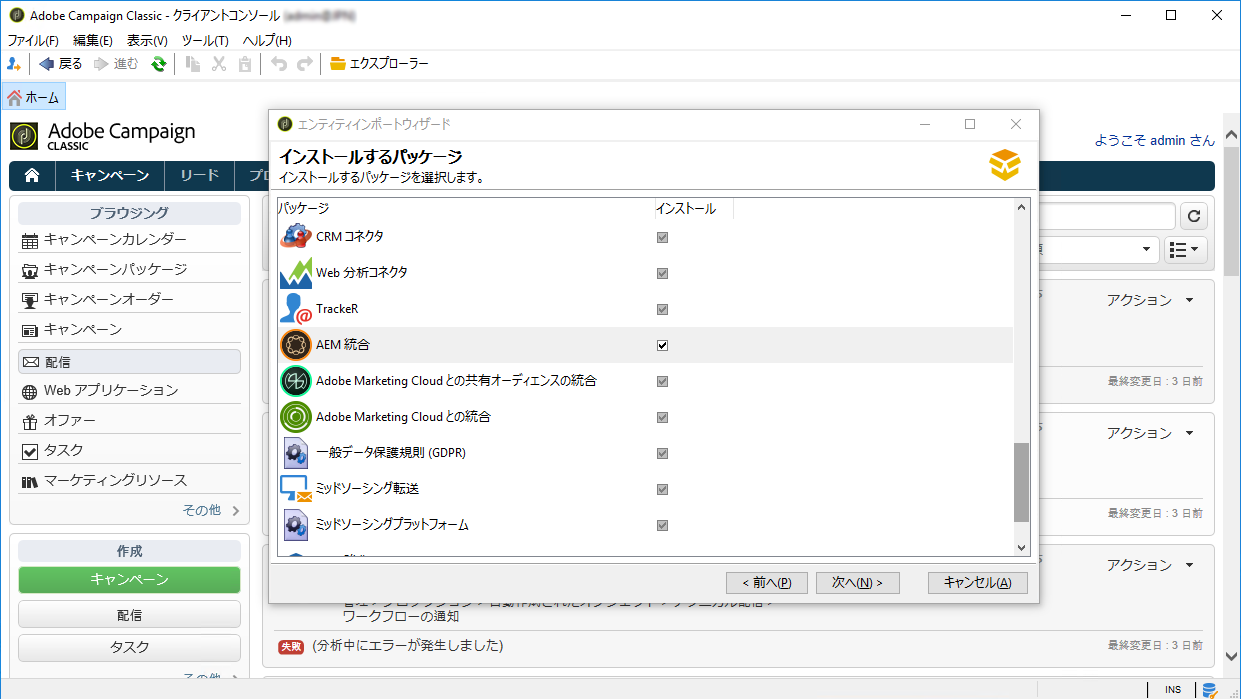
Task: Click the Back arrow toolbar button
Action: [60, 64]
